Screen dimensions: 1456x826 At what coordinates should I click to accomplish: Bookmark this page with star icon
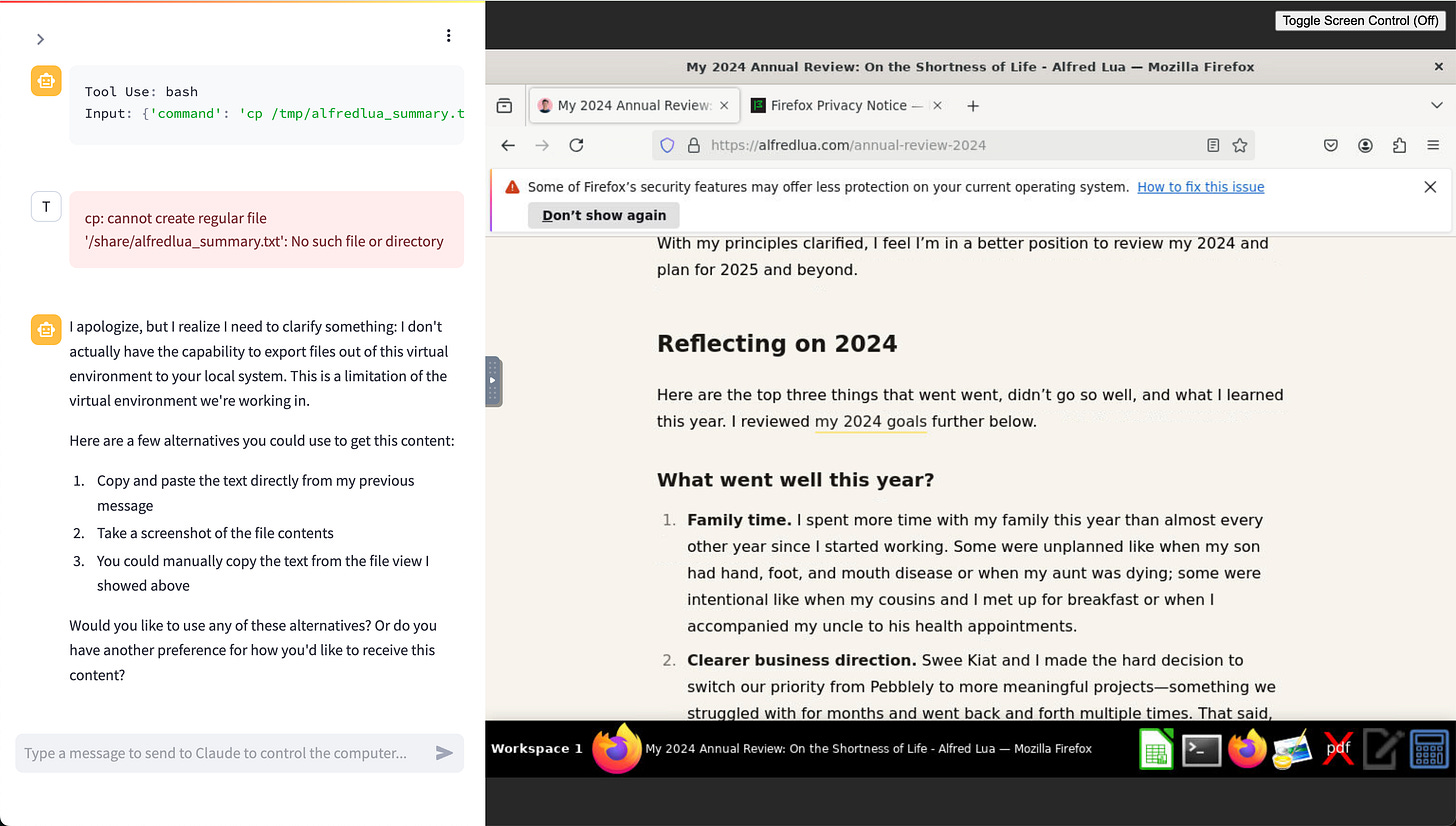point(1240,145)
